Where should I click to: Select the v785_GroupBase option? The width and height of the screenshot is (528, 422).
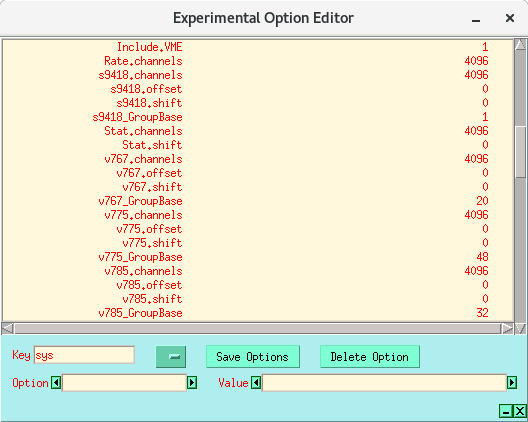(140, 313)
